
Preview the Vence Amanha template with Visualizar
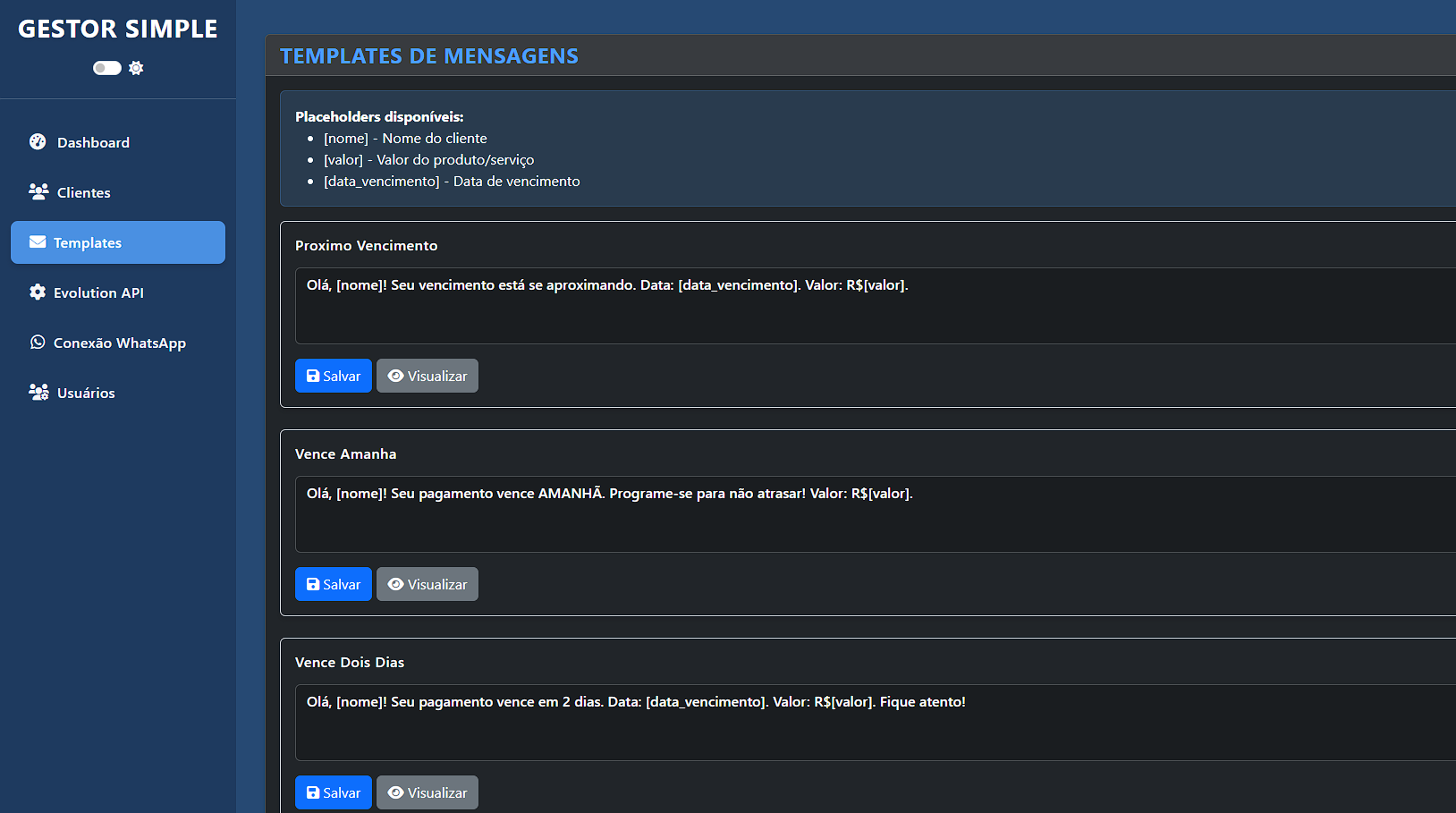[x=427, y=584]
